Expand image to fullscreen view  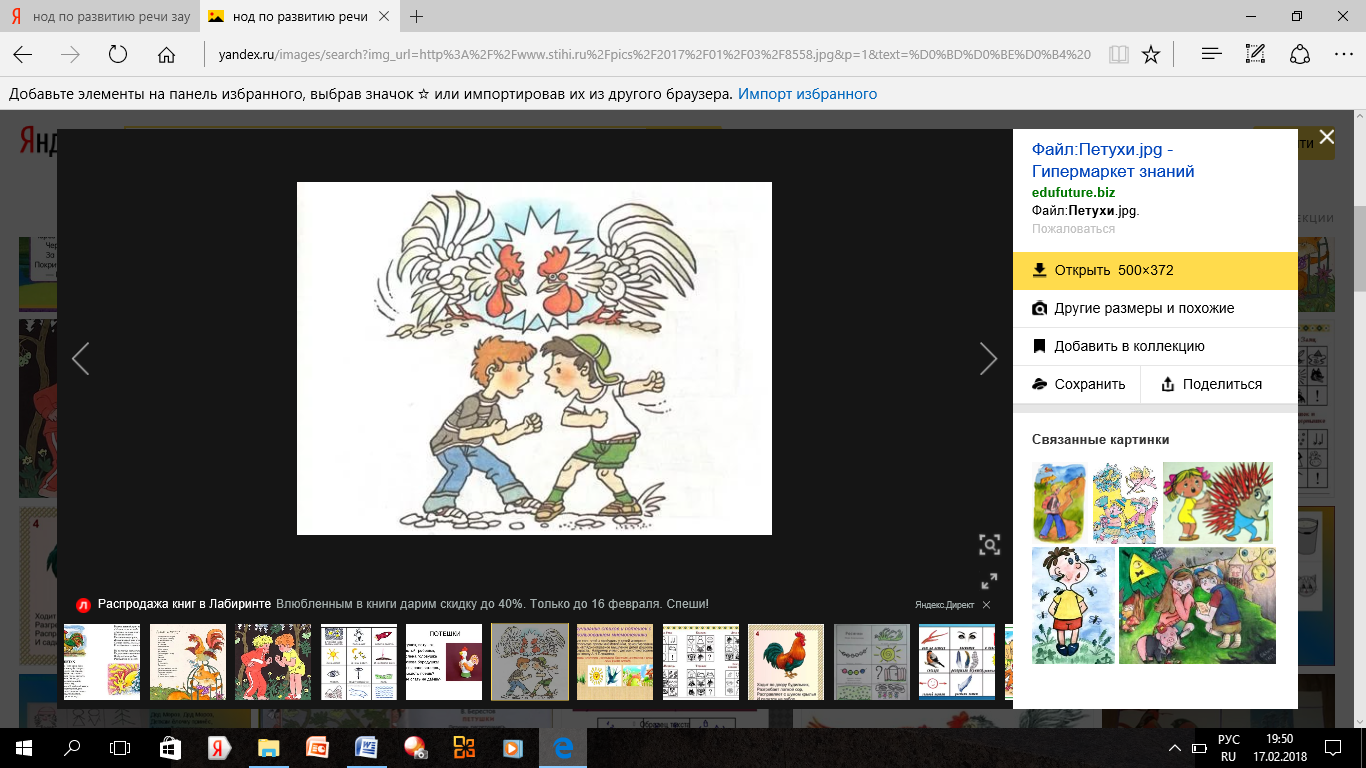(x=989, y=581)
